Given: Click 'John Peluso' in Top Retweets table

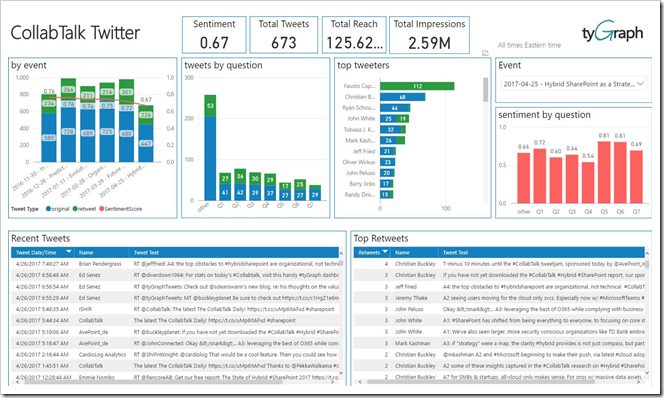Looking at the screenshot, I should [x=409, y=309].
